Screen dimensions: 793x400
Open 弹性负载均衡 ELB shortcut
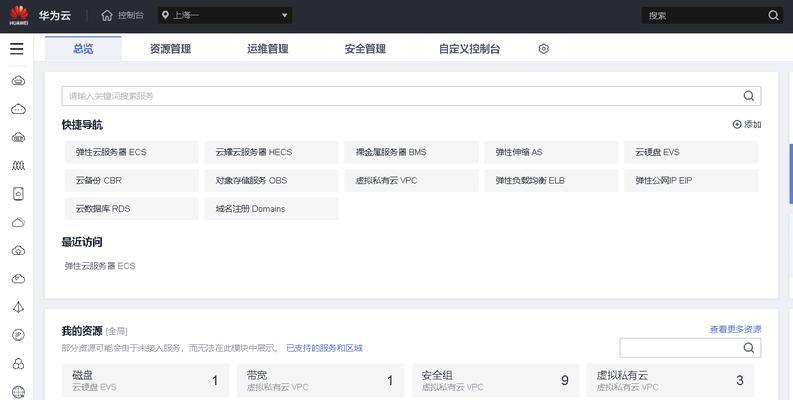(x=551, y=181)
